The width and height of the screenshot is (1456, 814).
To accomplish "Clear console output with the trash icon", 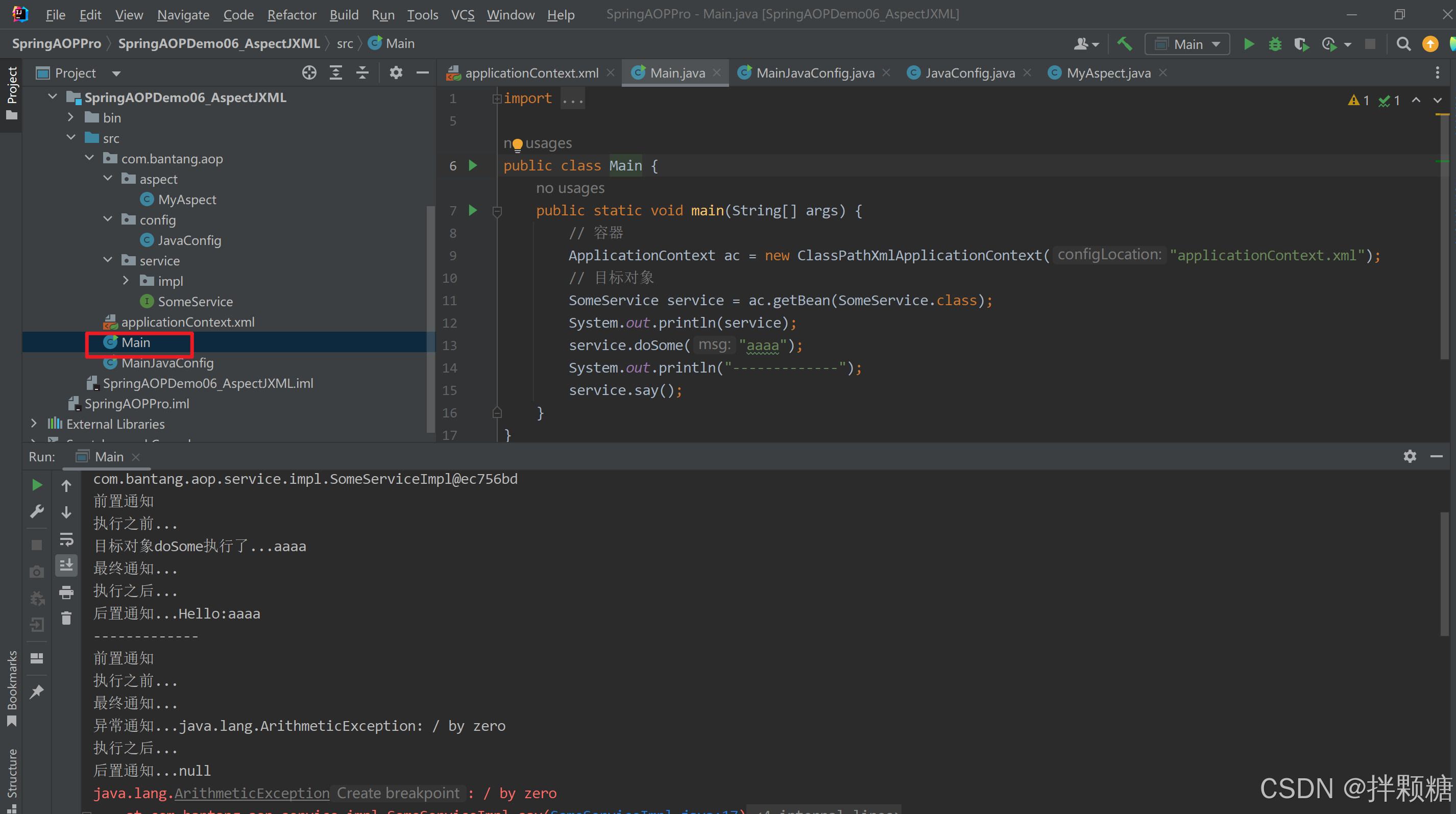I will point(66,619).
